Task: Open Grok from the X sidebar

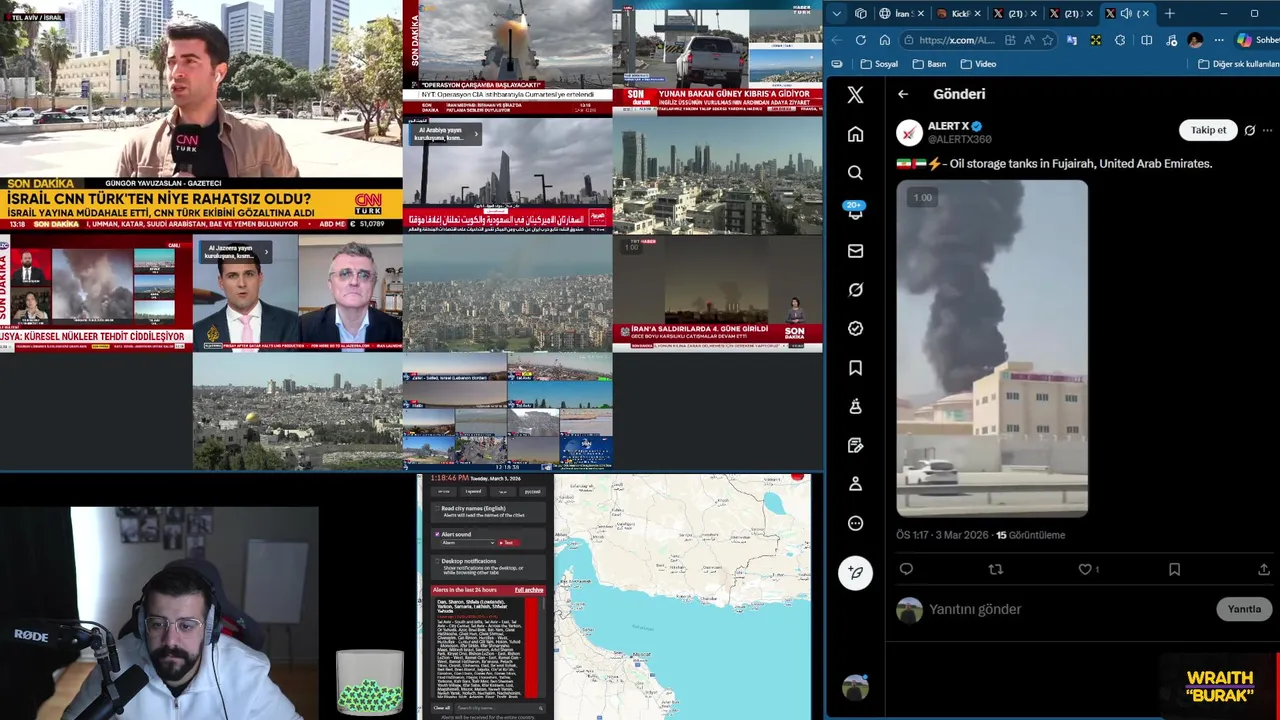Action: click(855, 290)
